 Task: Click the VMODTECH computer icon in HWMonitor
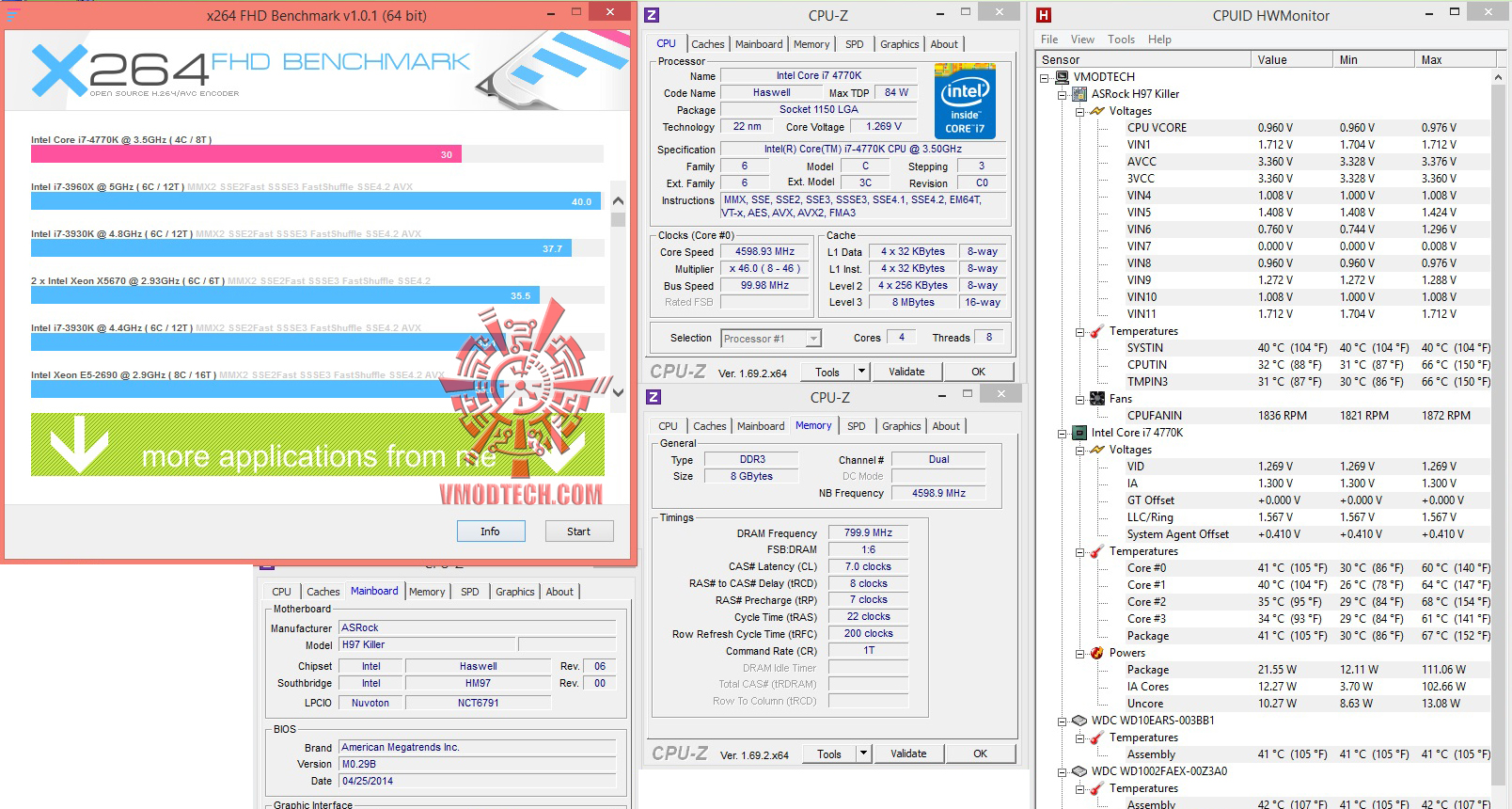[x=1063, y=77]
